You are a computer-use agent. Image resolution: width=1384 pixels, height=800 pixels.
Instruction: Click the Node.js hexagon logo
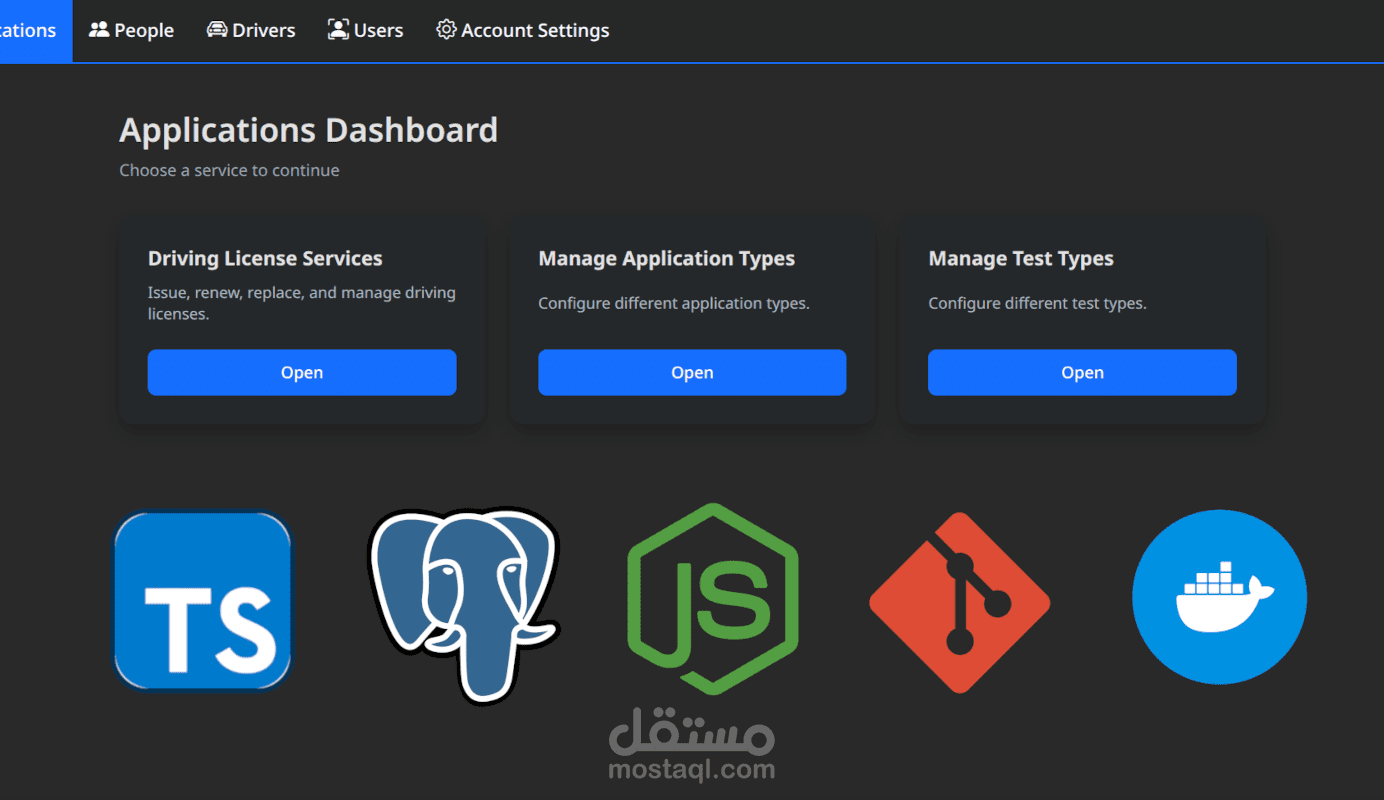tap(713, 598)
